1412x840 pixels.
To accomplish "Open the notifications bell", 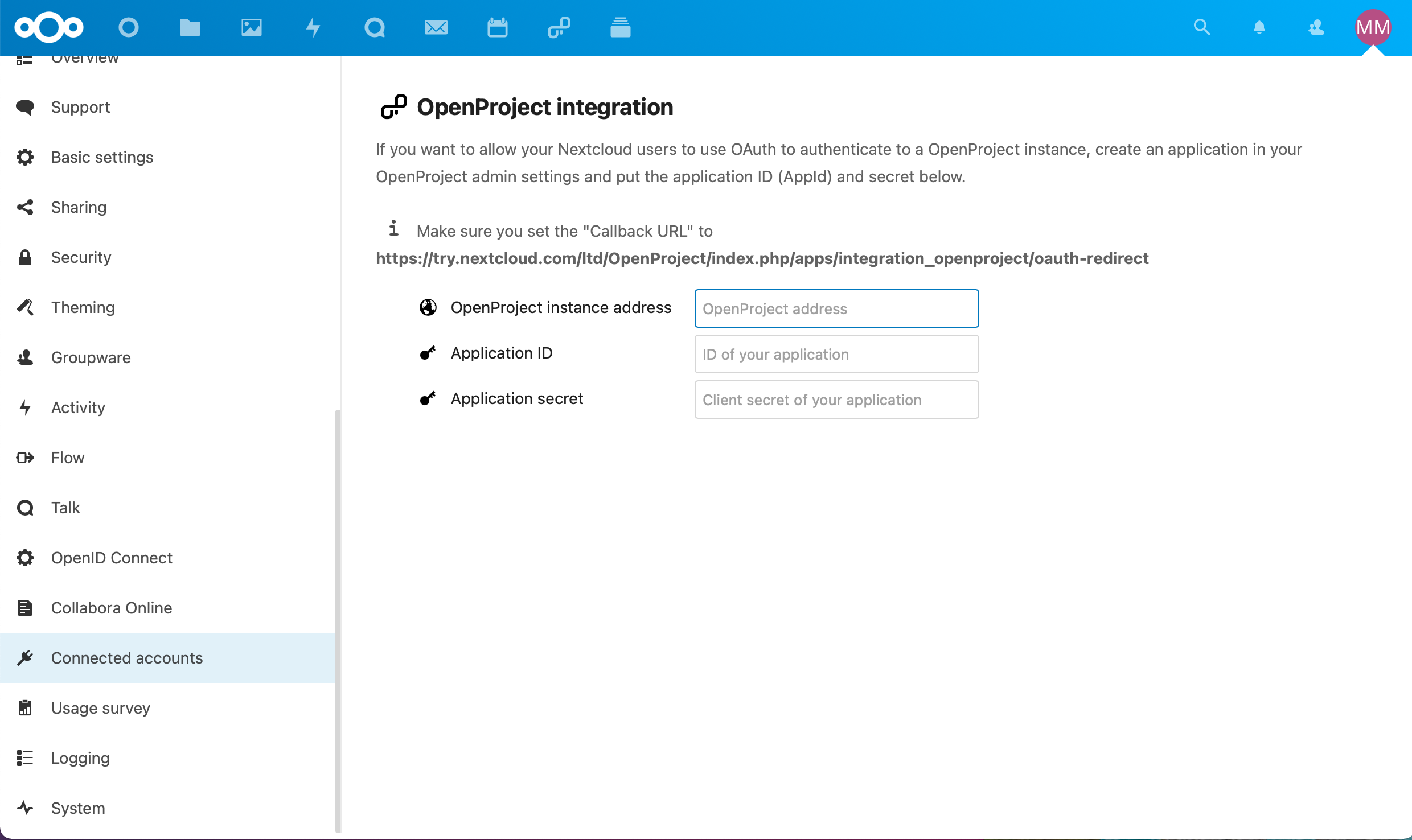I will (1259, 27).
